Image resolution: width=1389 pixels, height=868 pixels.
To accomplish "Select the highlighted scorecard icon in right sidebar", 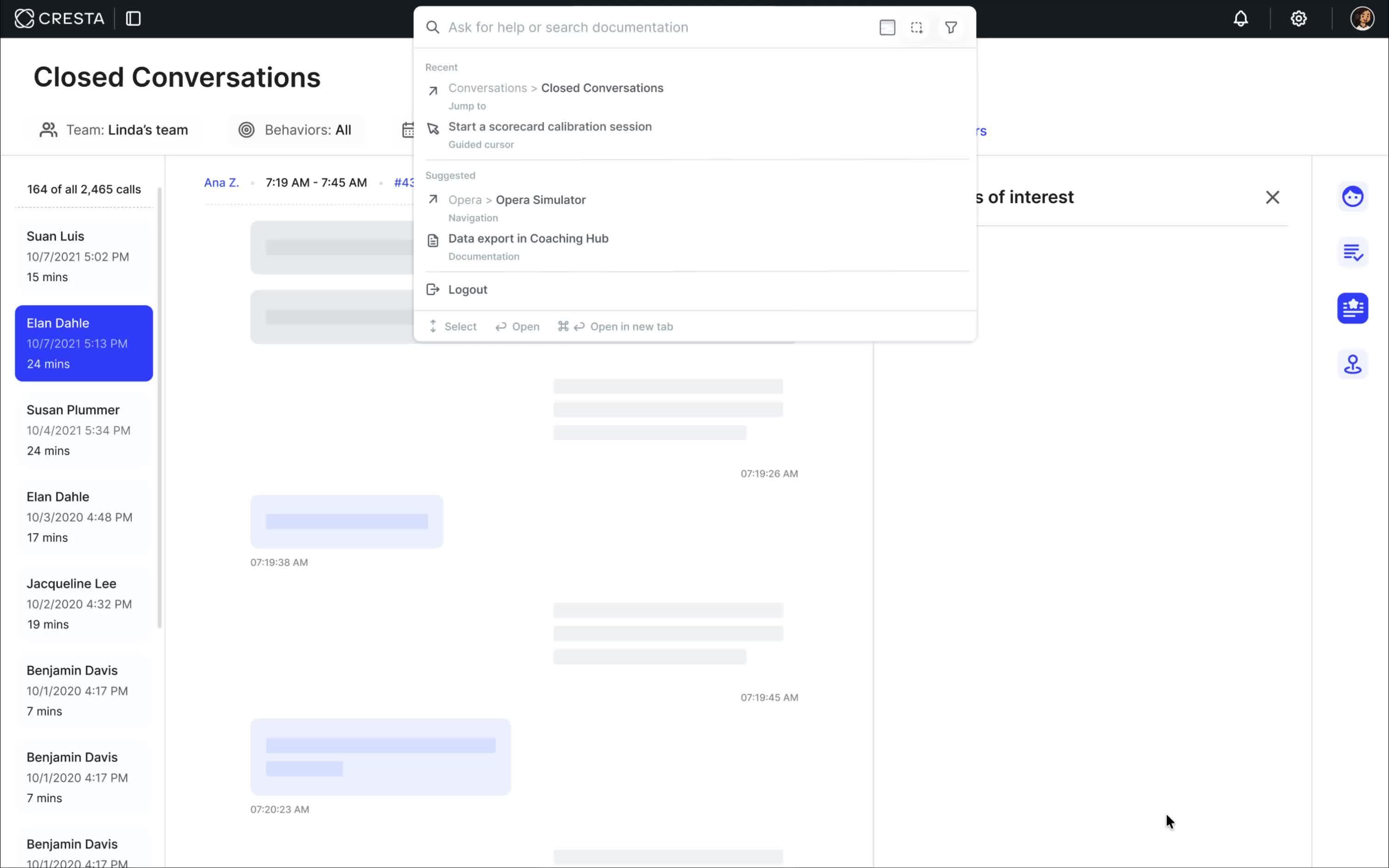I will coord(1352,308).
